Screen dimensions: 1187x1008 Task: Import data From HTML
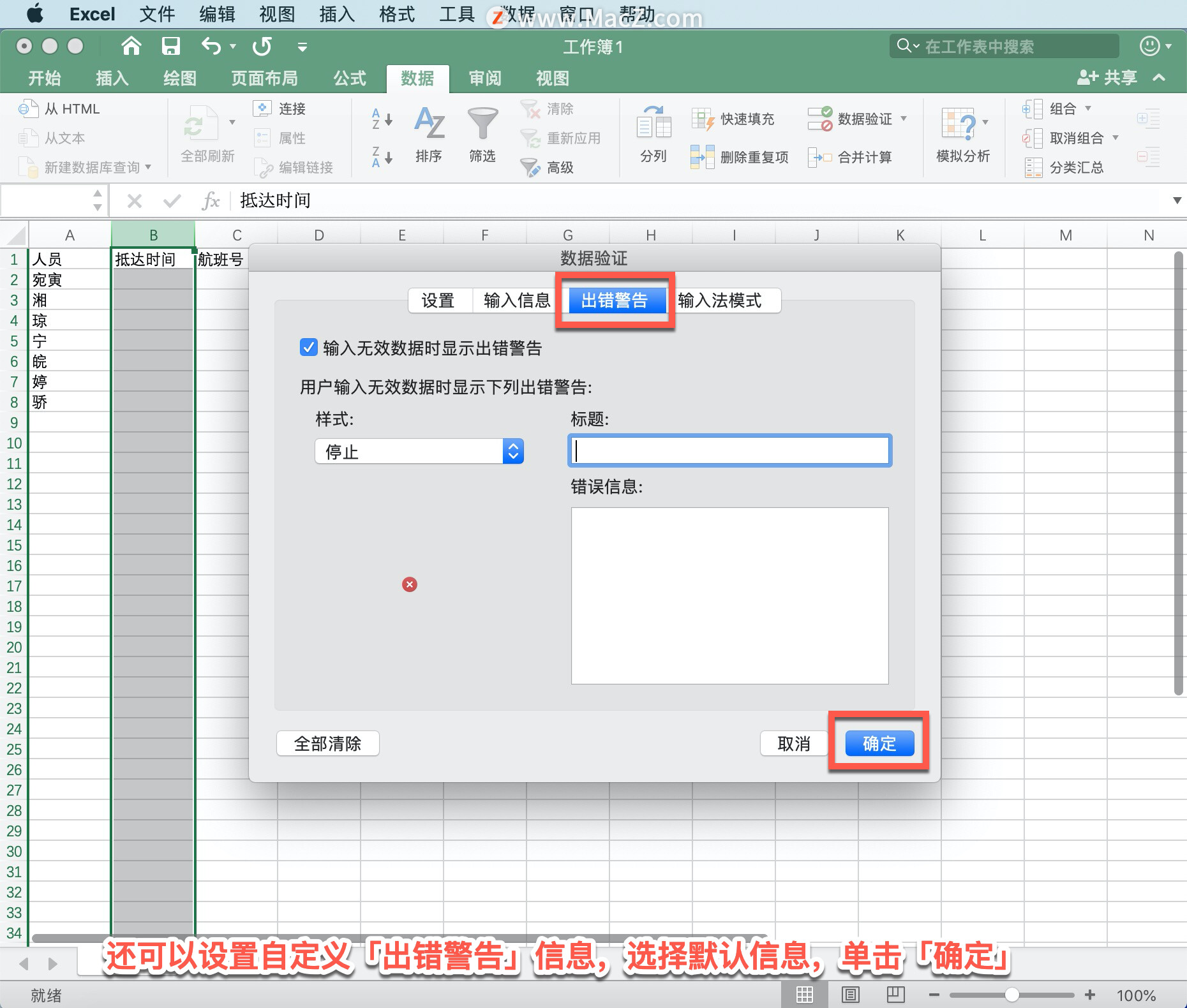(x=59, y=109)
